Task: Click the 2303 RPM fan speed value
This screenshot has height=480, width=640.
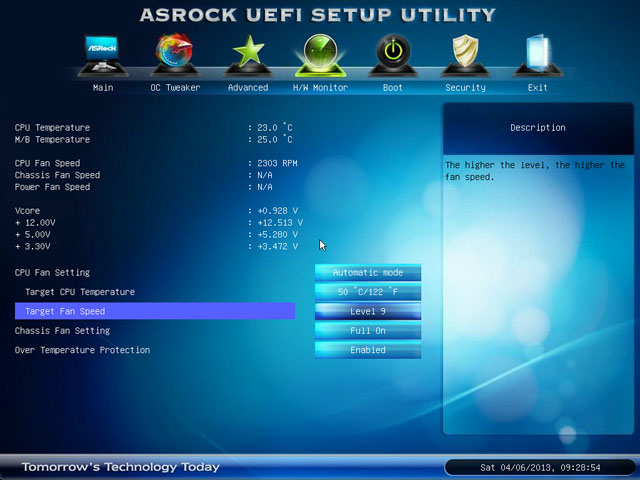Action: [277, 163]
